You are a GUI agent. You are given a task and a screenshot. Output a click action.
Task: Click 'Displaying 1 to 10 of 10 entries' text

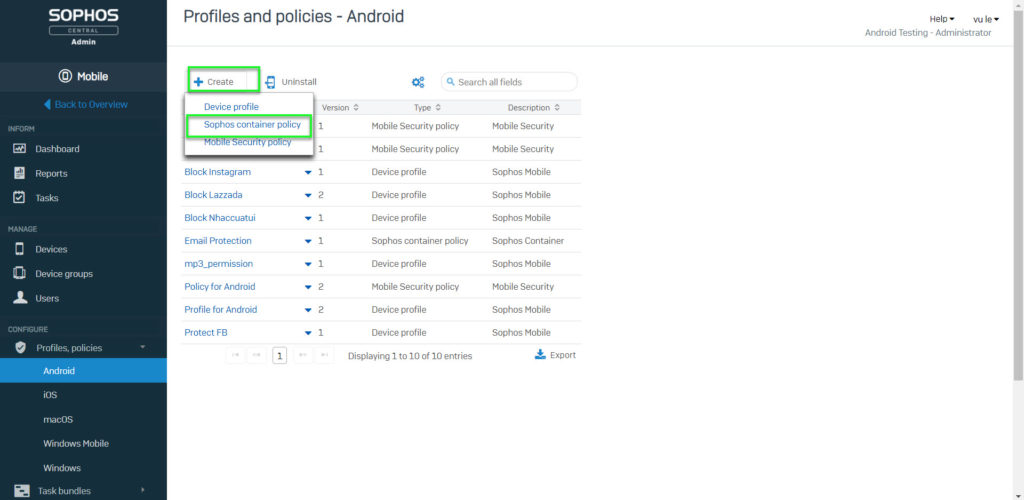pyautogui.click(x=410, y=356)
